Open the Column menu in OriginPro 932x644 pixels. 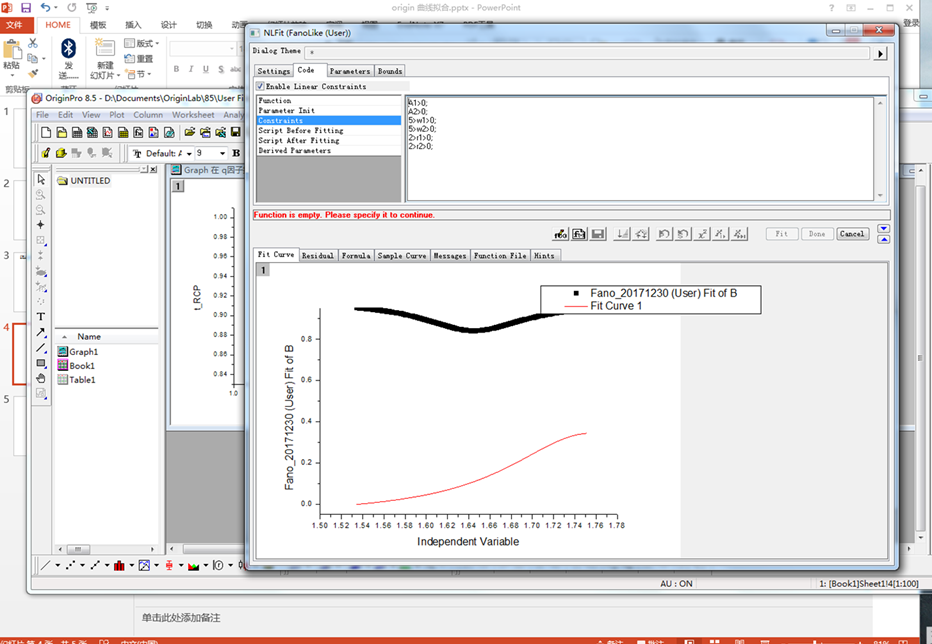[148, 115]
